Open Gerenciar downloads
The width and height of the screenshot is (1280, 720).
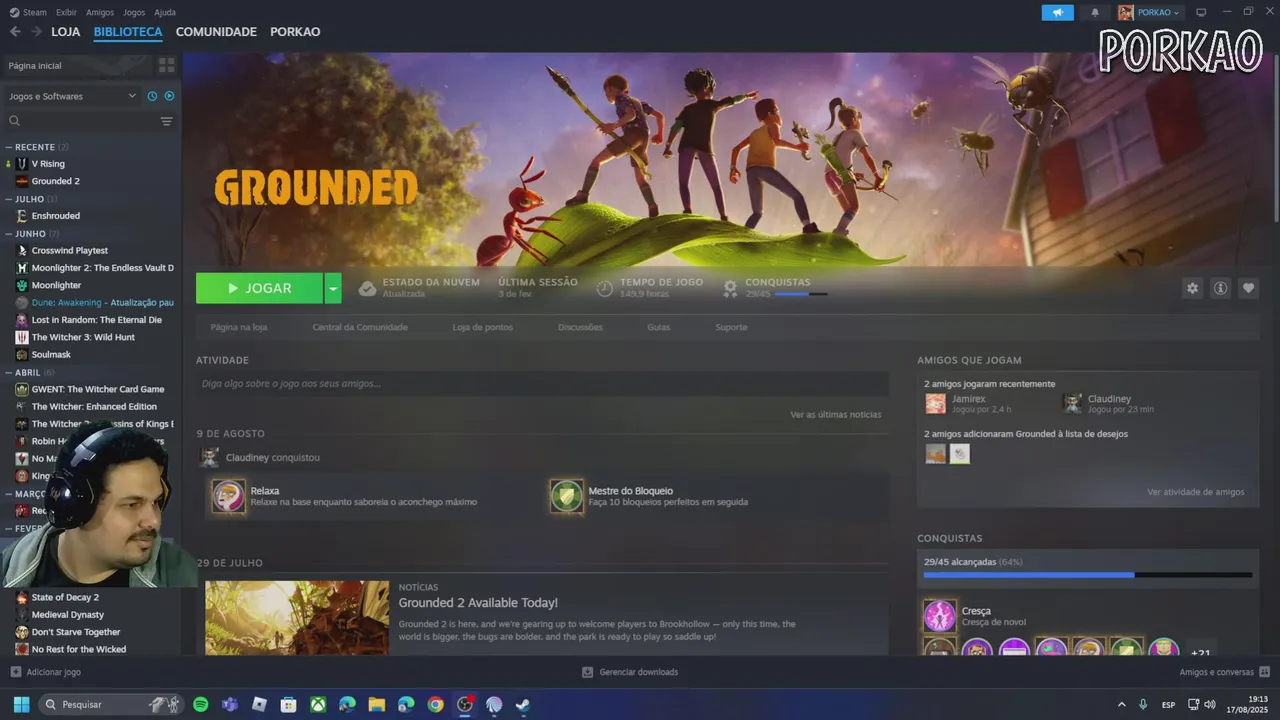pos(630,672)
